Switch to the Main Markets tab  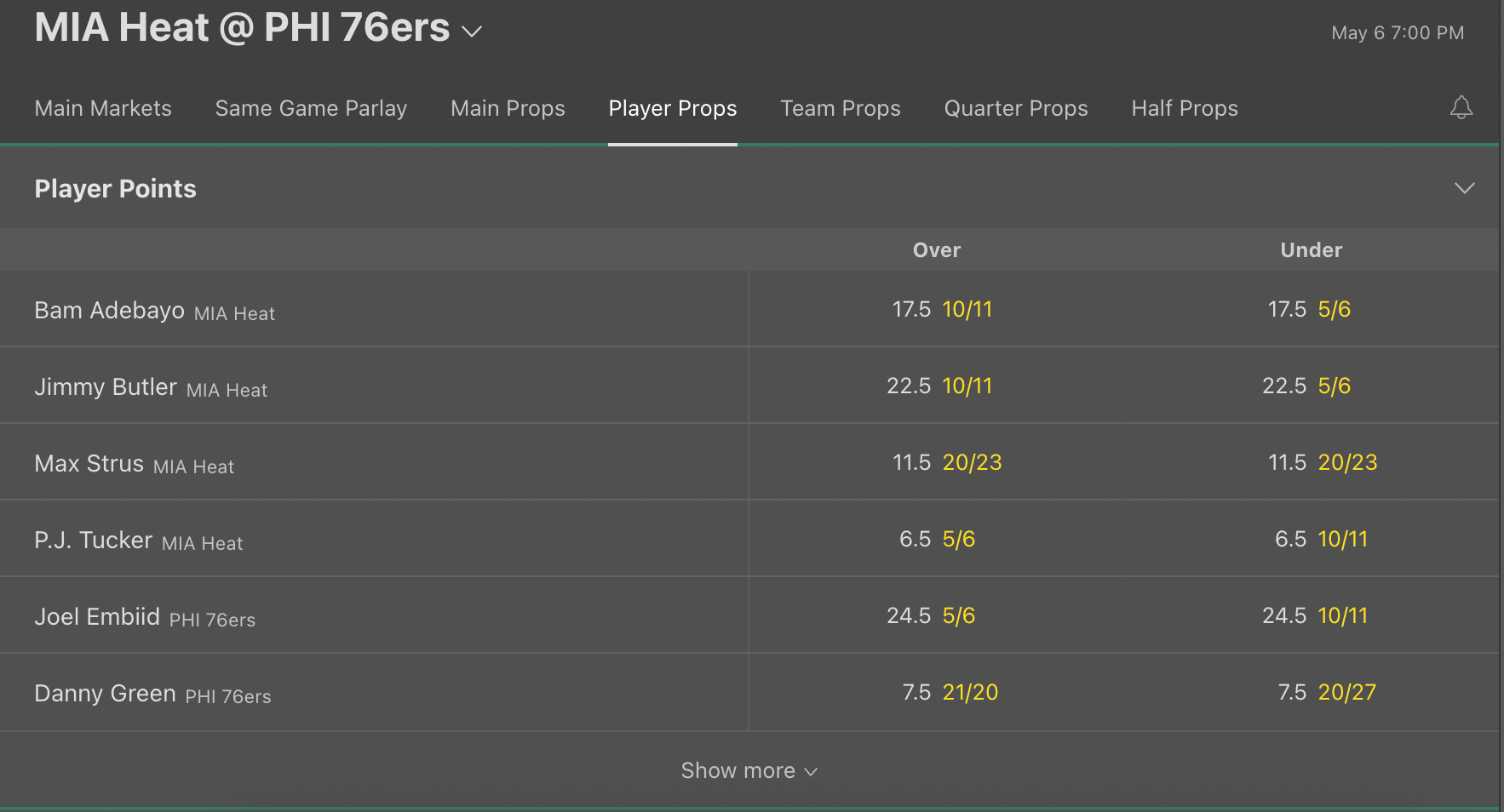(103, 108)
